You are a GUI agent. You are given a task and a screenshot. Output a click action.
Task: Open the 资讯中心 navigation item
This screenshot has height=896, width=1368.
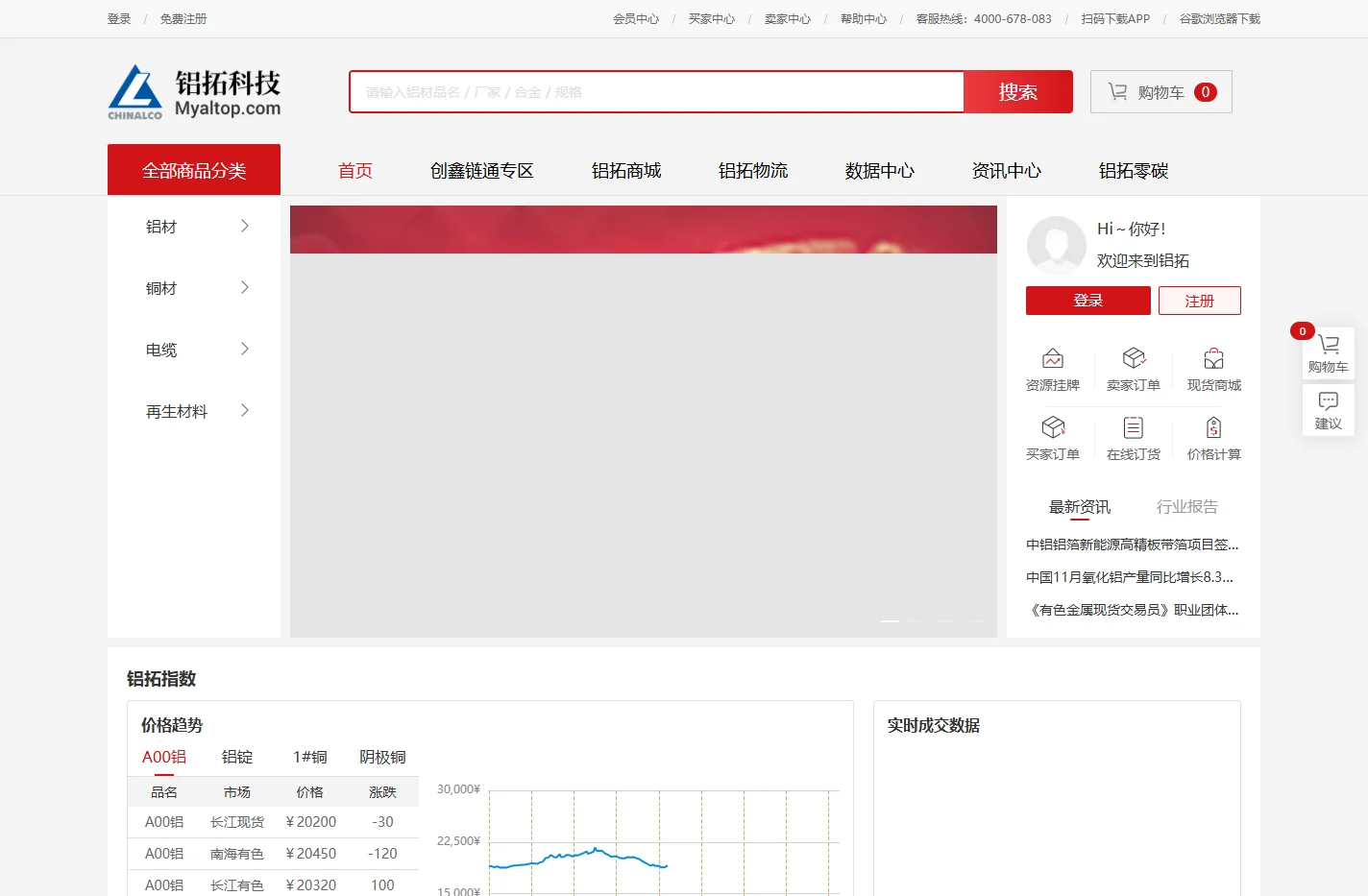pyautogui.click(x=1007, y=171)
